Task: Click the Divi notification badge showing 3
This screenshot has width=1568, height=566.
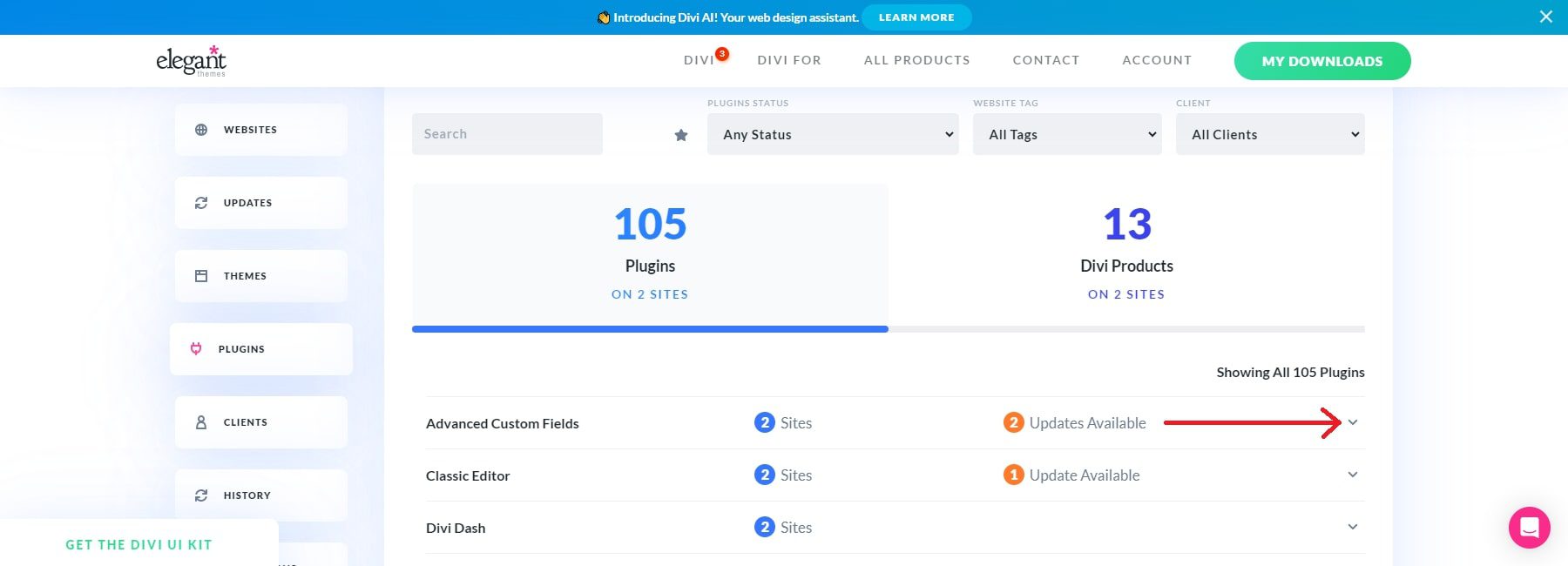Action: (722, 54)
